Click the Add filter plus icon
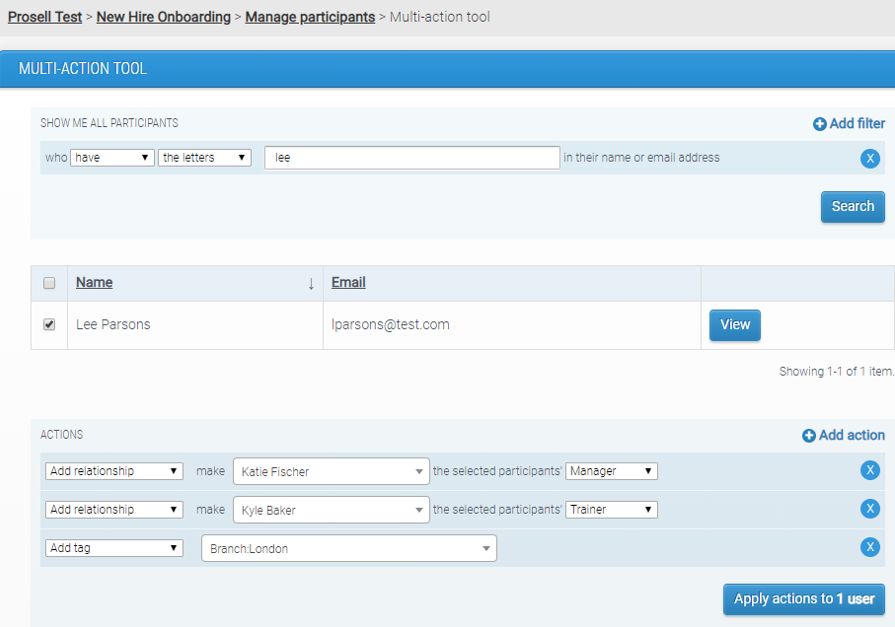Viewport: 895px width, 627px height. [x=820, y=124]
